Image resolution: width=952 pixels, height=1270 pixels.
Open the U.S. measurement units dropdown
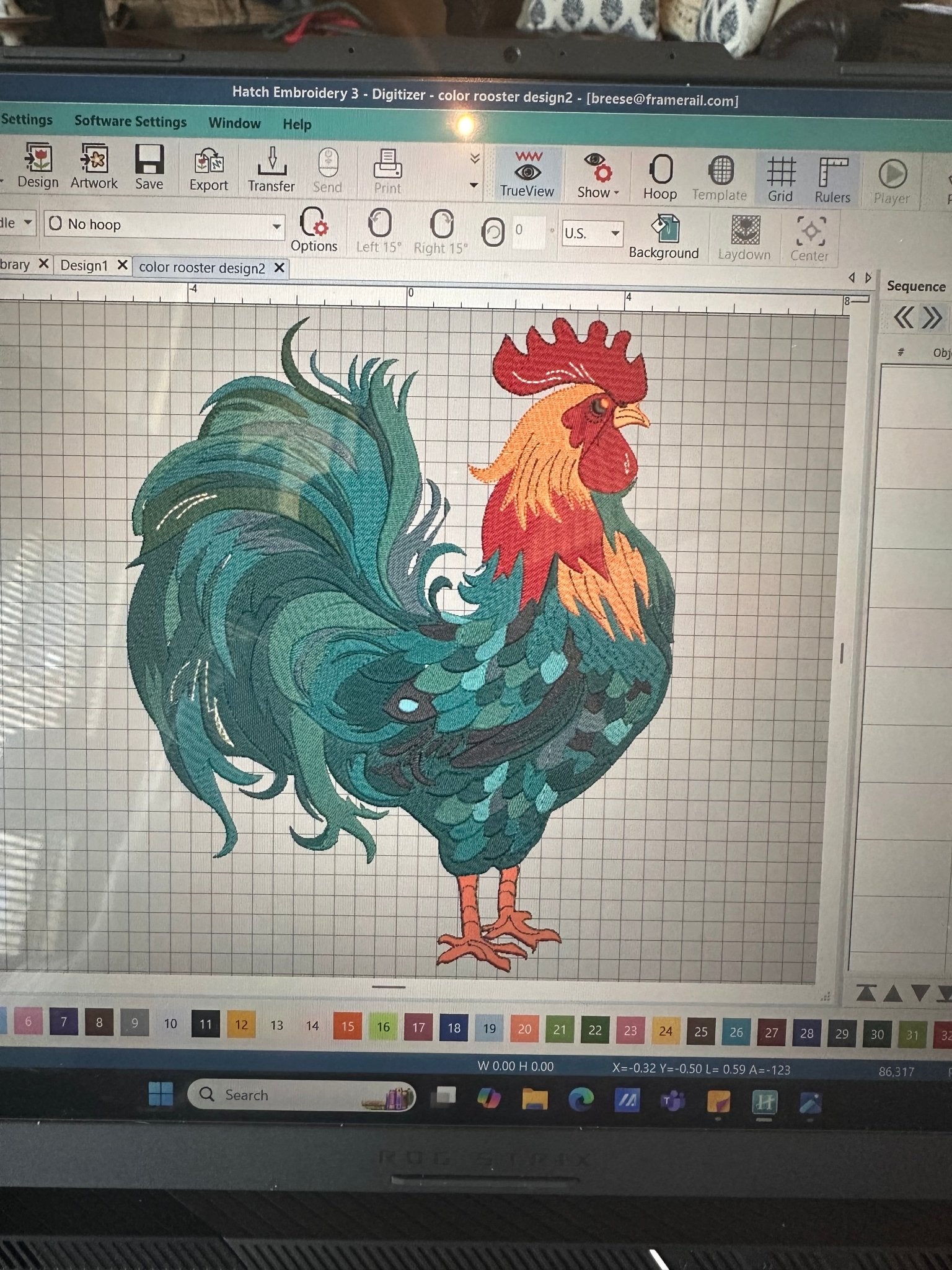(615, 234)
